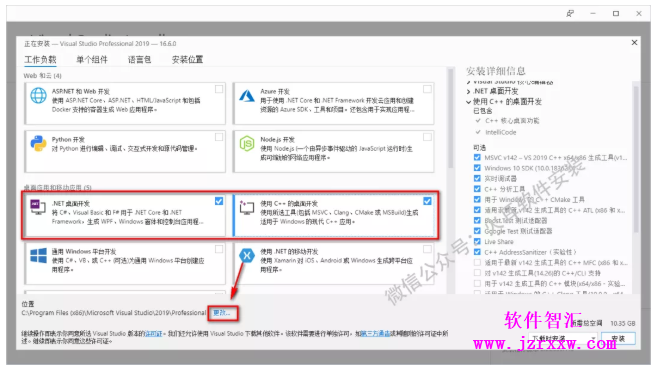Click the workloads list vertical scrollbar
The image size is (662, 374).
tap(450, 118)
